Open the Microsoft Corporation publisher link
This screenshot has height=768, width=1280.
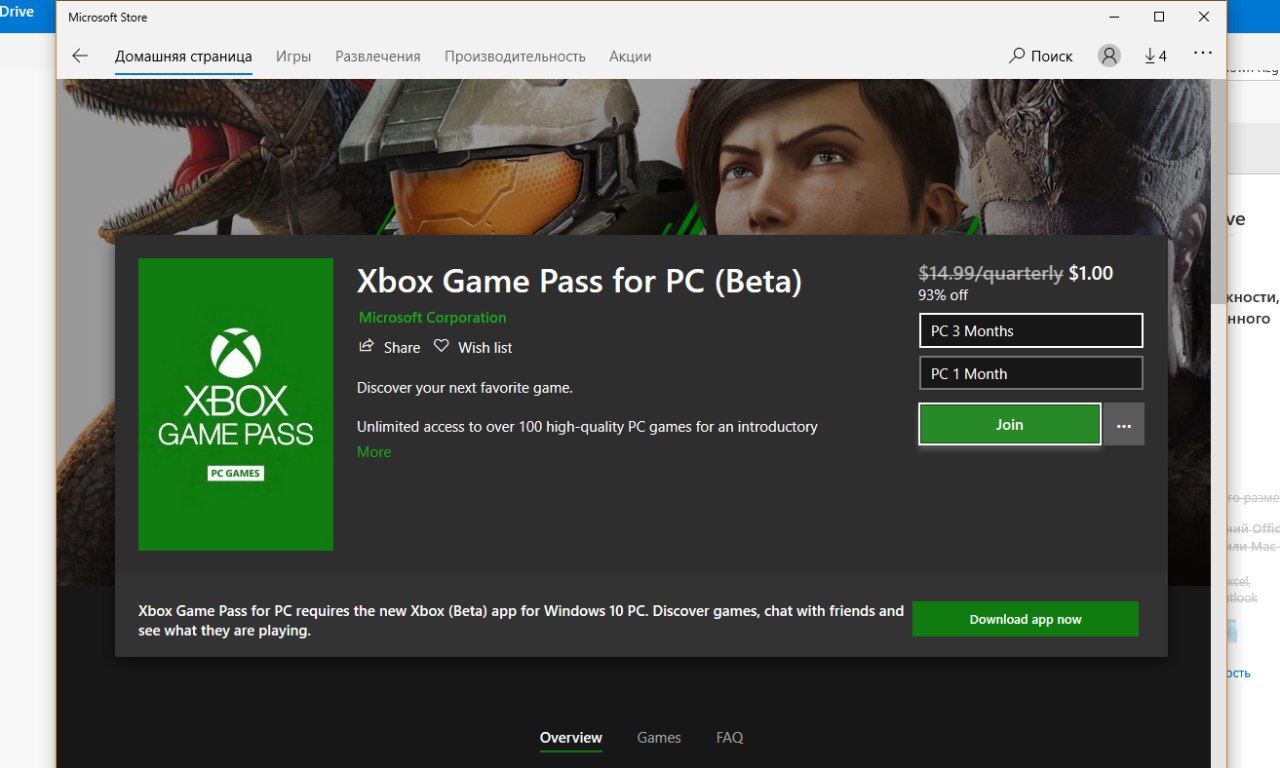(x=432, y=317)
